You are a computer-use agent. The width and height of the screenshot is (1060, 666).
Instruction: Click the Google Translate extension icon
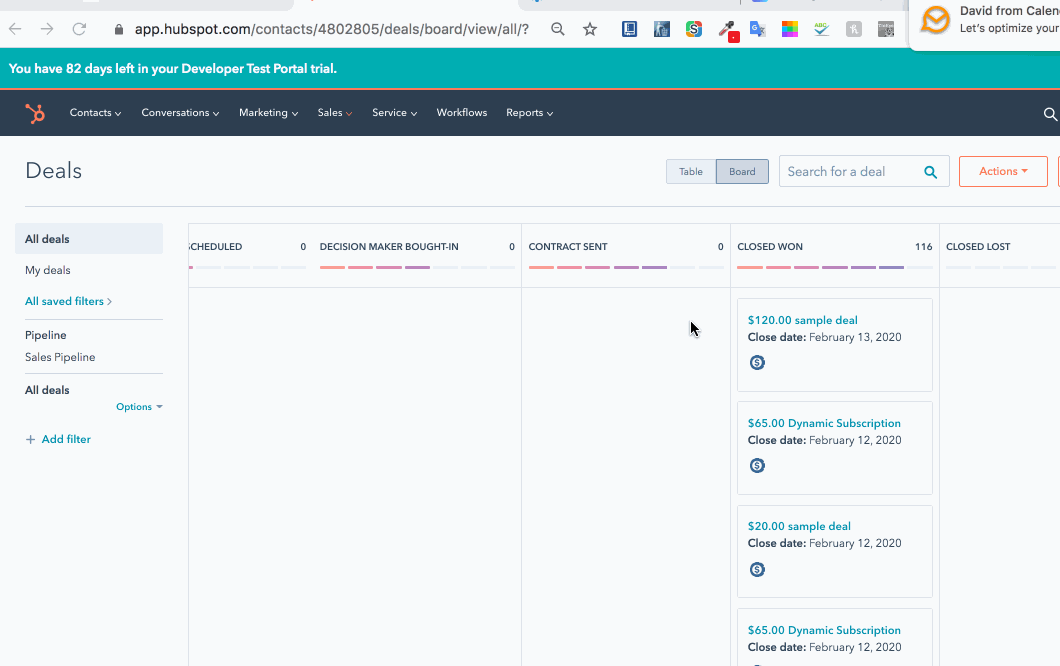(x=757, y=29)
